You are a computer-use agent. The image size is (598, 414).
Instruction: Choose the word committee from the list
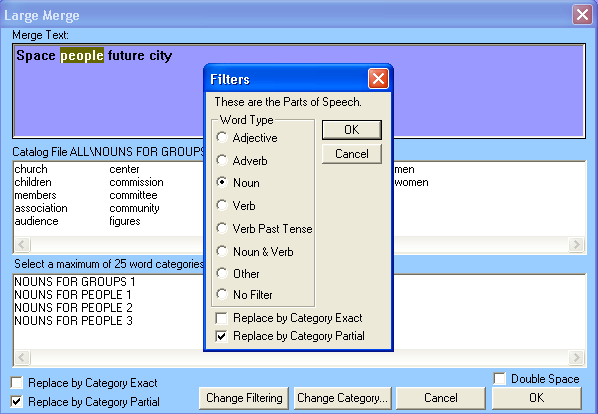click(133, 195)
